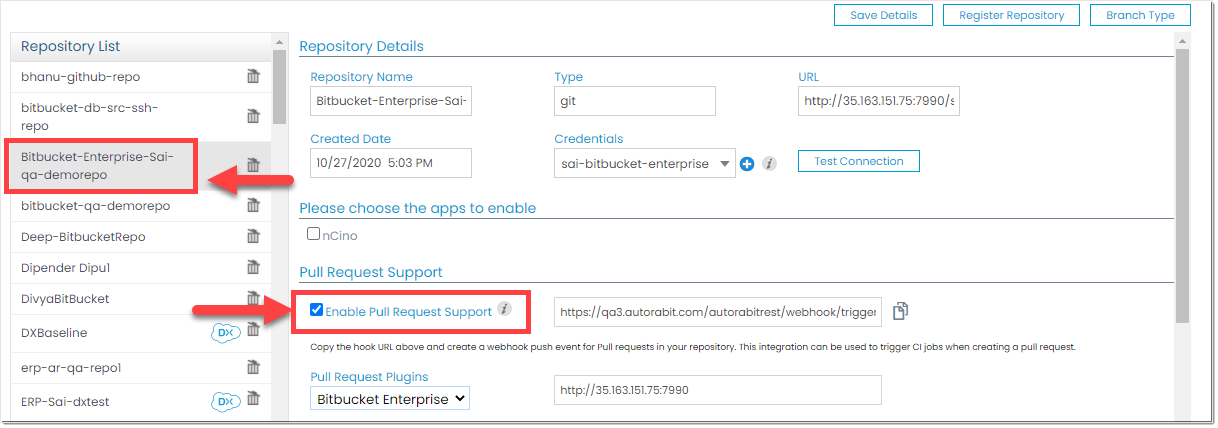Click the Register Repository button

pos(1011,15)
